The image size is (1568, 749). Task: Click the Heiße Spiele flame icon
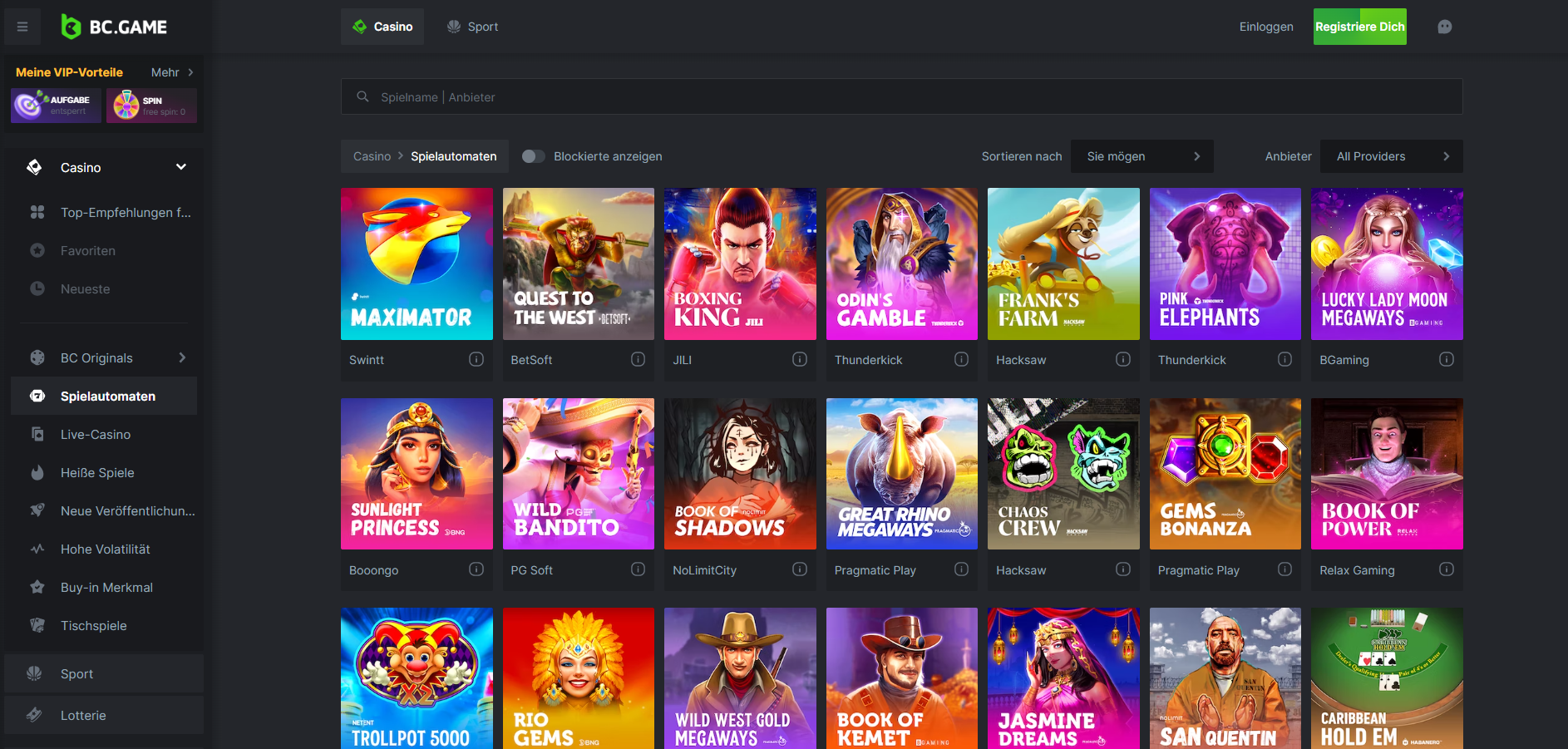point(37,472)
